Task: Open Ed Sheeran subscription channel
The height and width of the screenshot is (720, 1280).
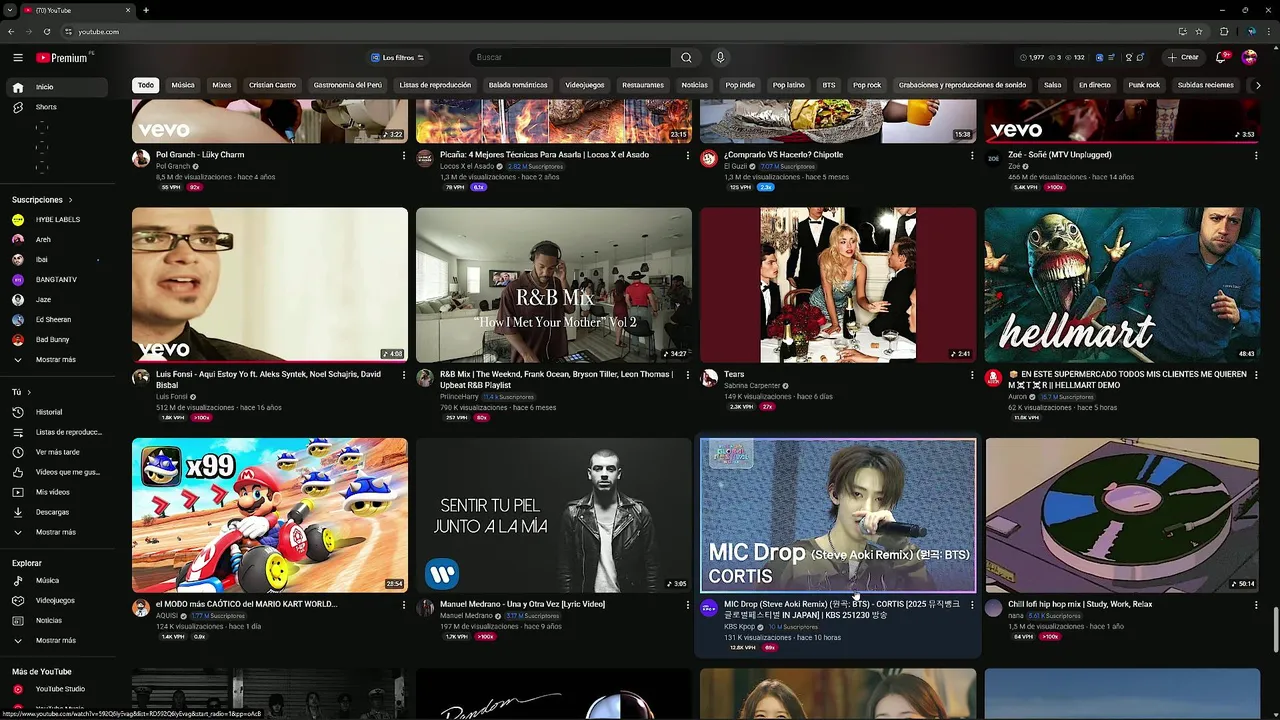Action: 58,320
